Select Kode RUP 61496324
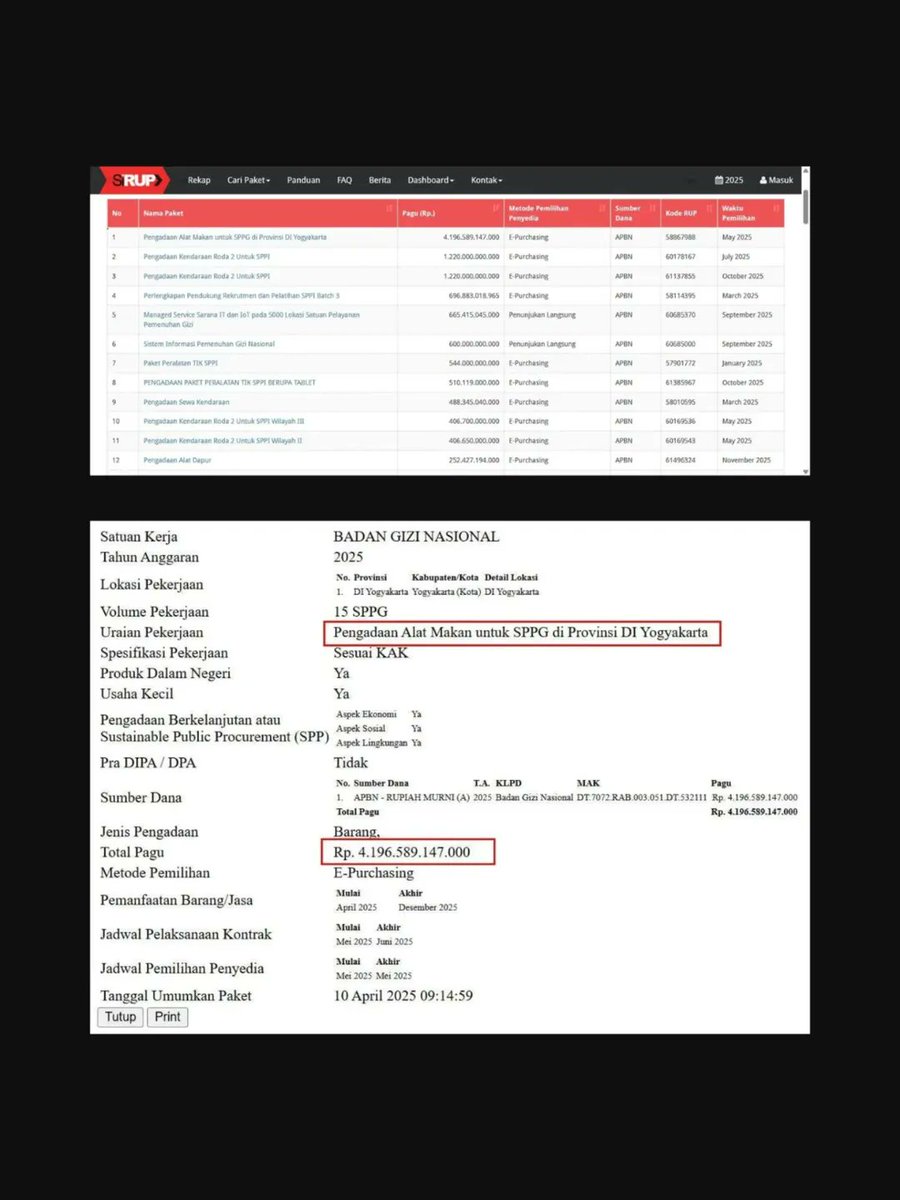 [x=679, y=460]
